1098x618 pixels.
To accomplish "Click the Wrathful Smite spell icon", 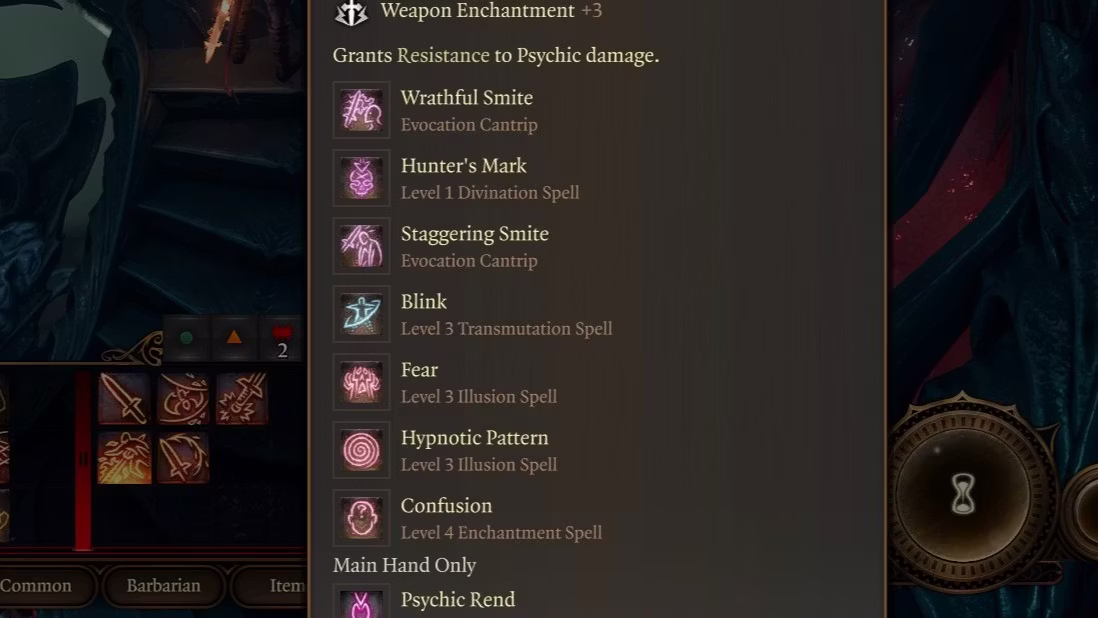I will coord(361,111).
